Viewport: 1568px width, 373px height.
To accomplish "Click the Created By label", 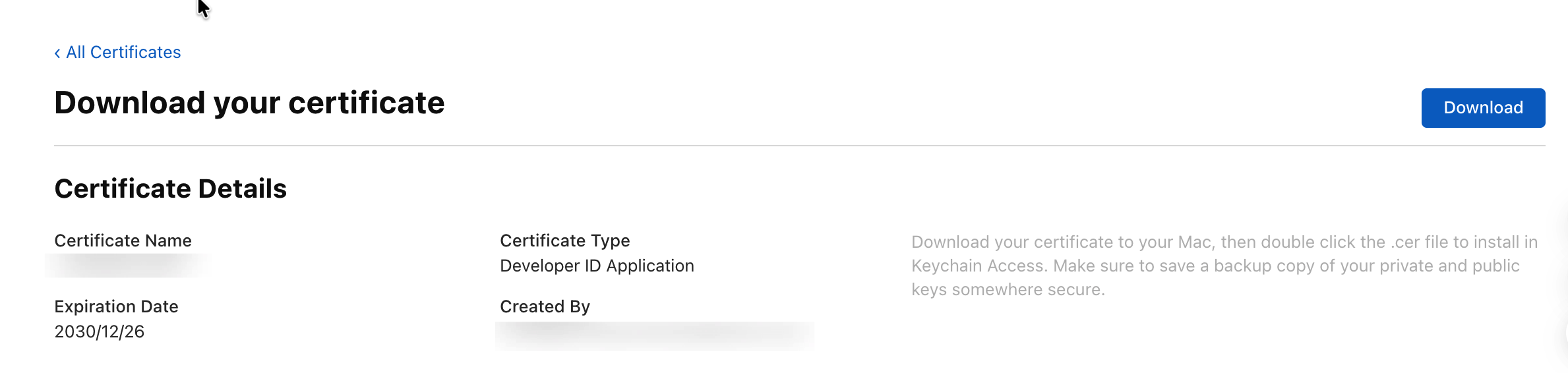I will click(x=545, y=306).
